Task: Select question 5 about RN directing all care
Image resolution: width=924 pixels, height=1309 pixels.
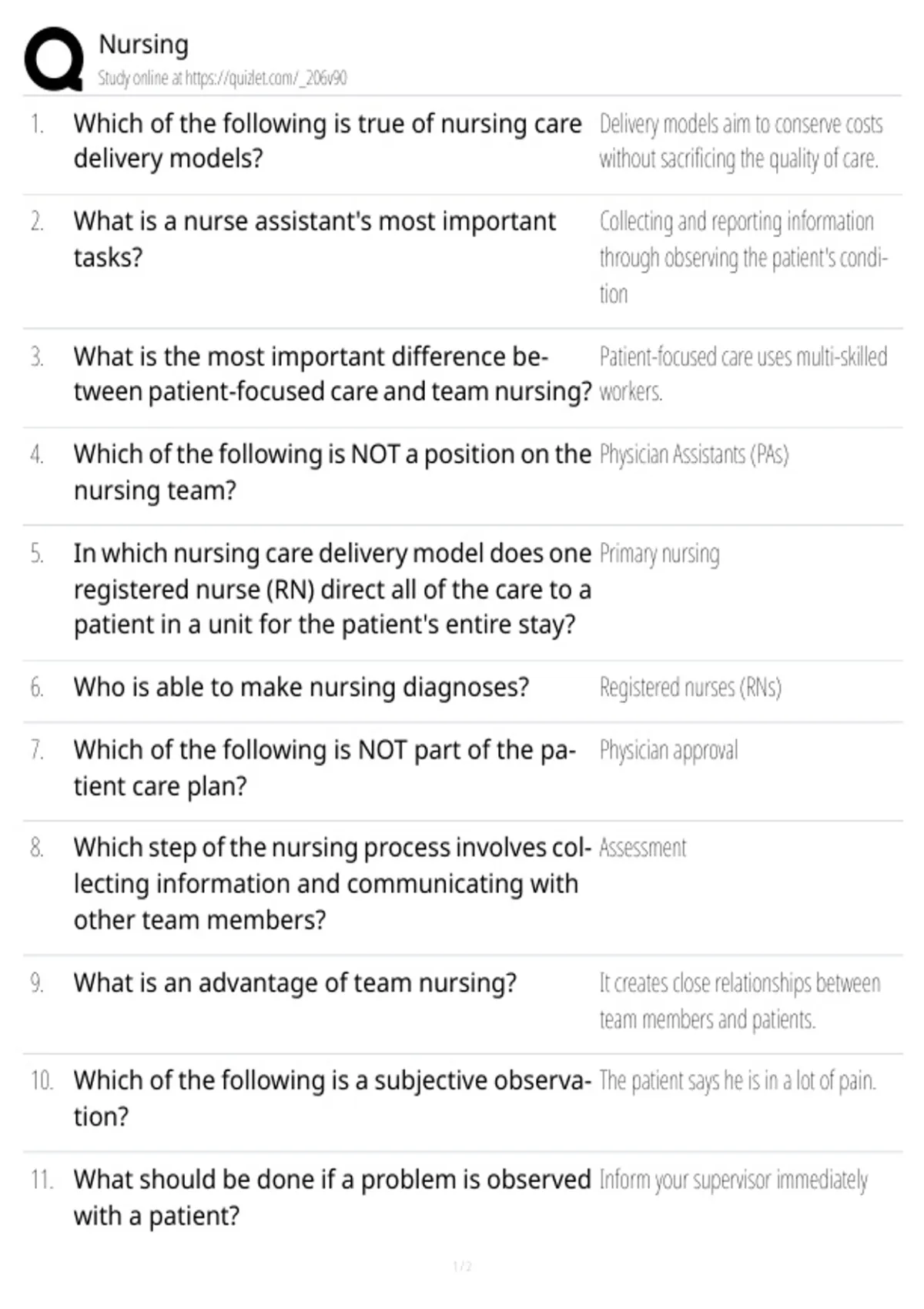Action: 333,589
